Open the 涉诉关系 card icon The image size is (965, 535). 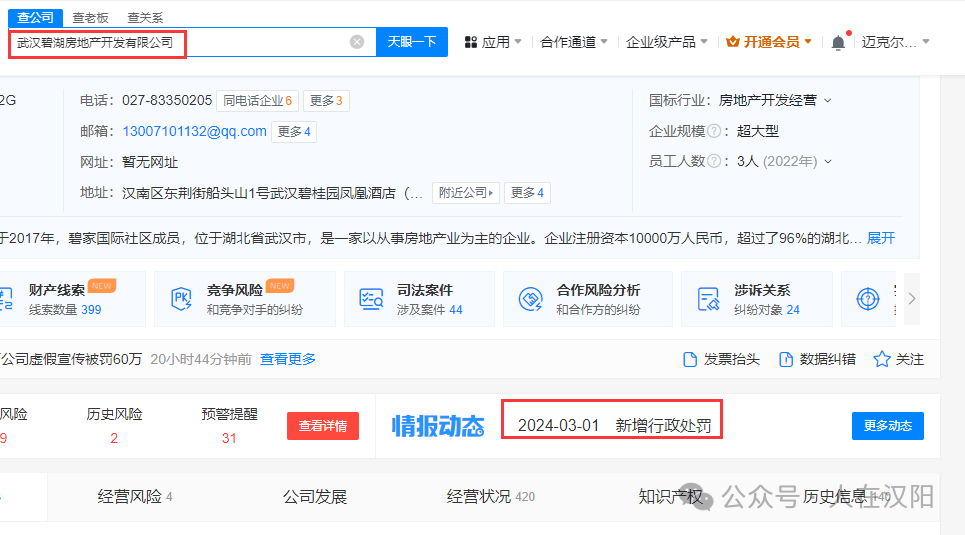709,298
